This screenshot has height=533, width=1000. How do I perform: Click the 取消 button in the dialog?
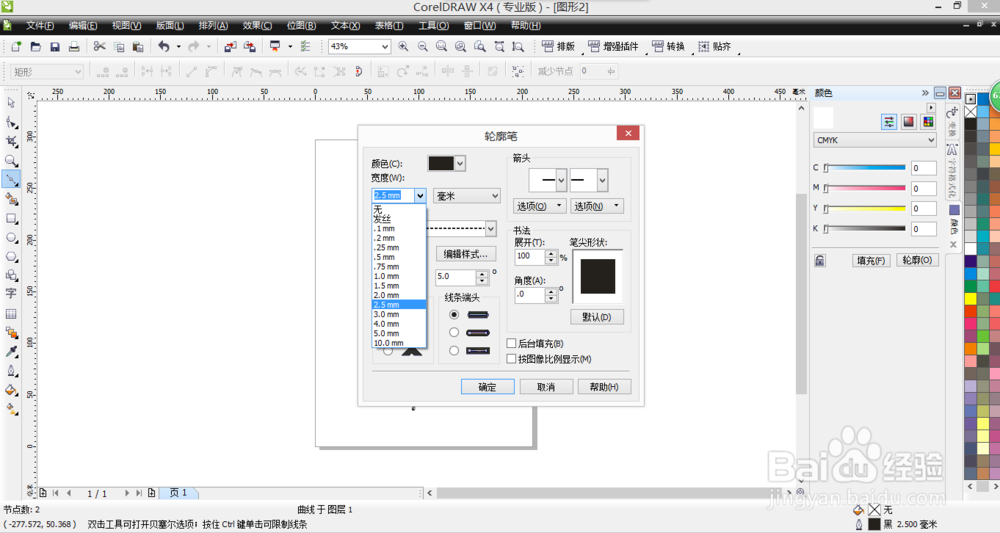coord(546,387)
